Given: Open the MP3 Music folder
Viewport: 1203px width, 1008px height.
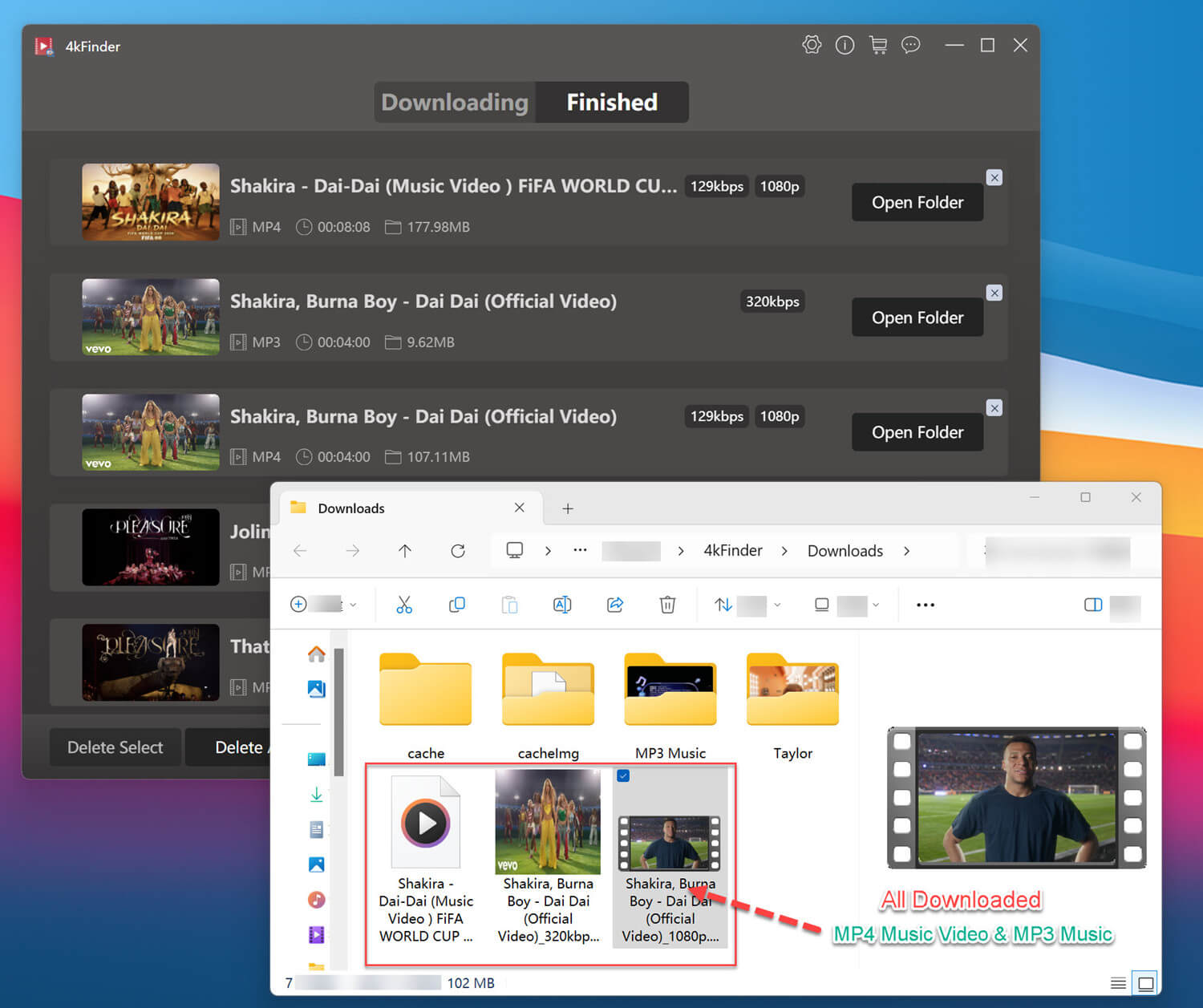Looking at the screenshot, I should [670, 706].
